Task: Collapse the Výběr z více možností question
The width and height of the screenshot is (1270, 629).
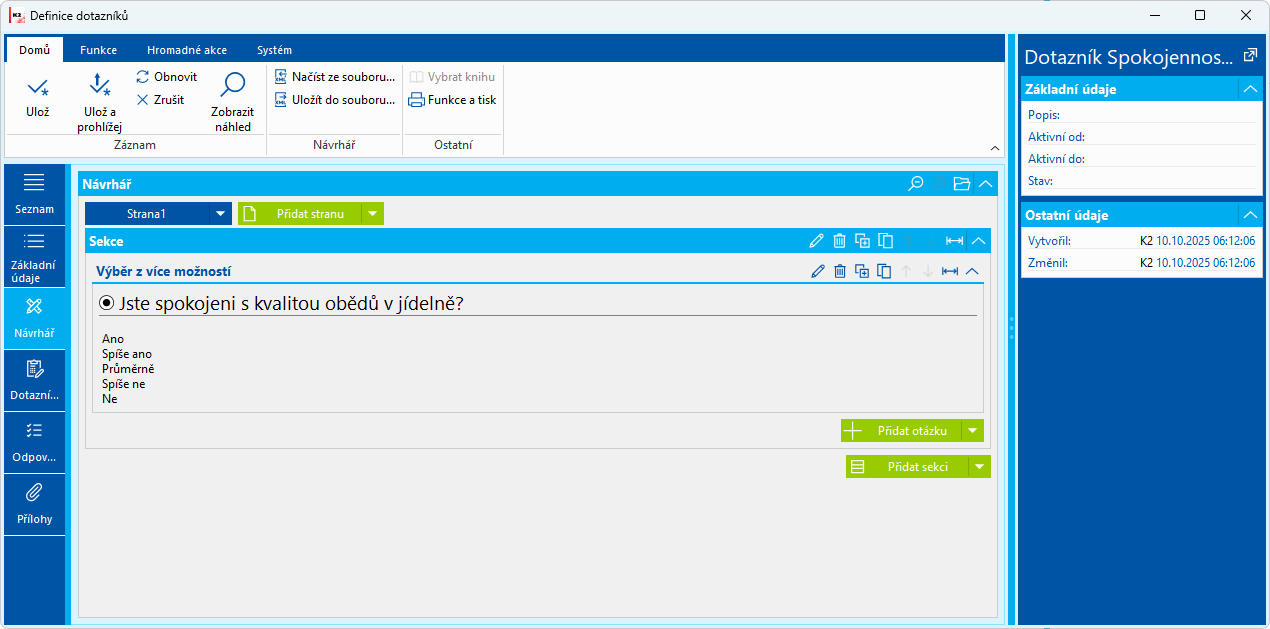Action: 972,271
